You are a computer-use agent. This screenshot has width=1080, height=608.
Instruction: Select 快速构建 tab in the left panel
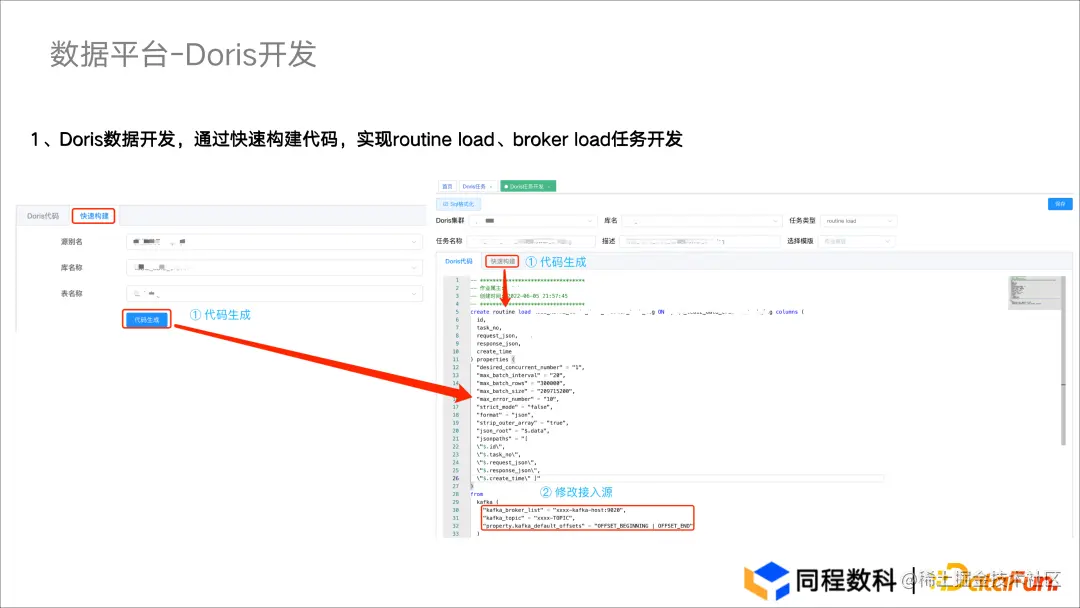click(94, 216)
